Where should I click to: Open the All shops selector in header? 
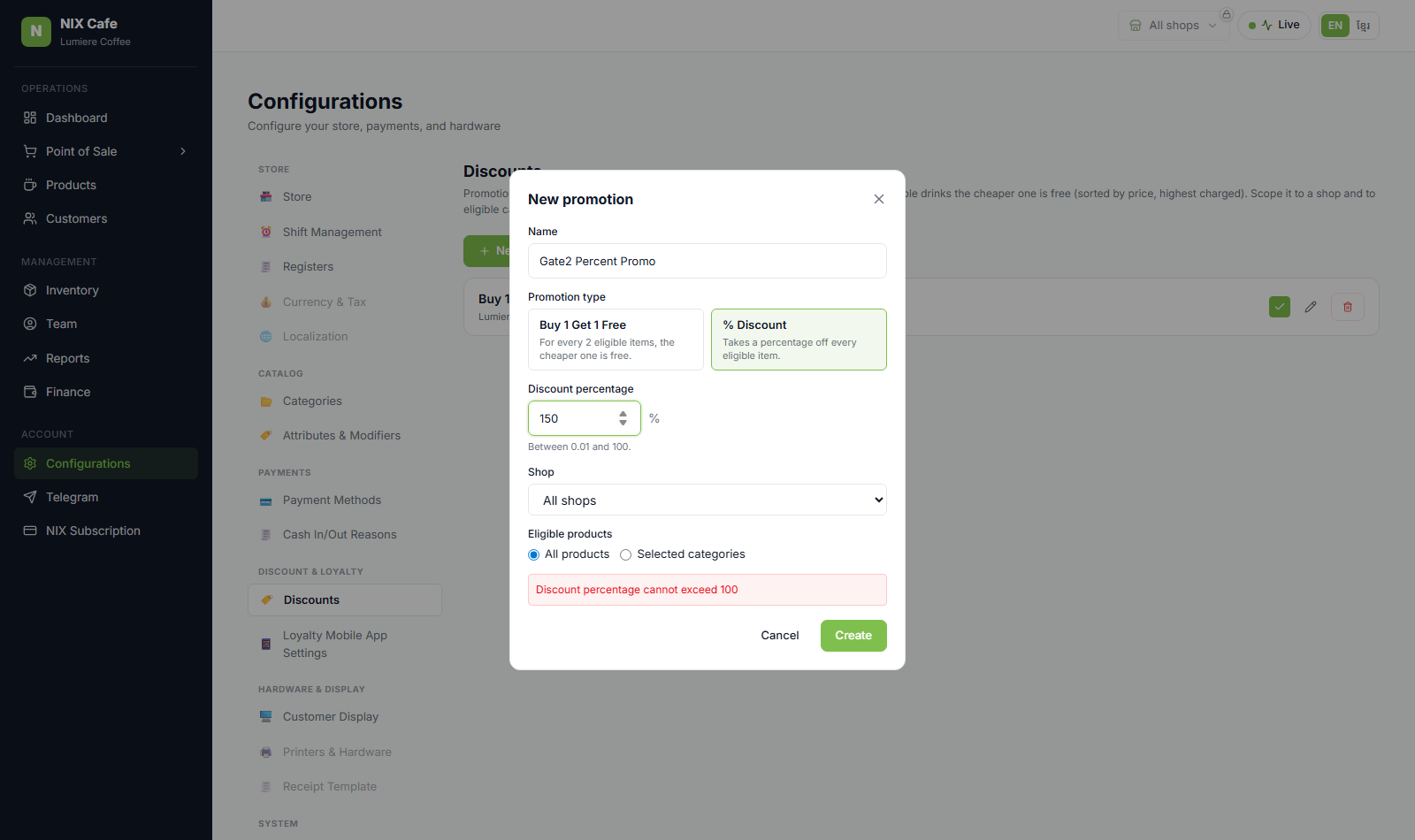pos(1174,25)
